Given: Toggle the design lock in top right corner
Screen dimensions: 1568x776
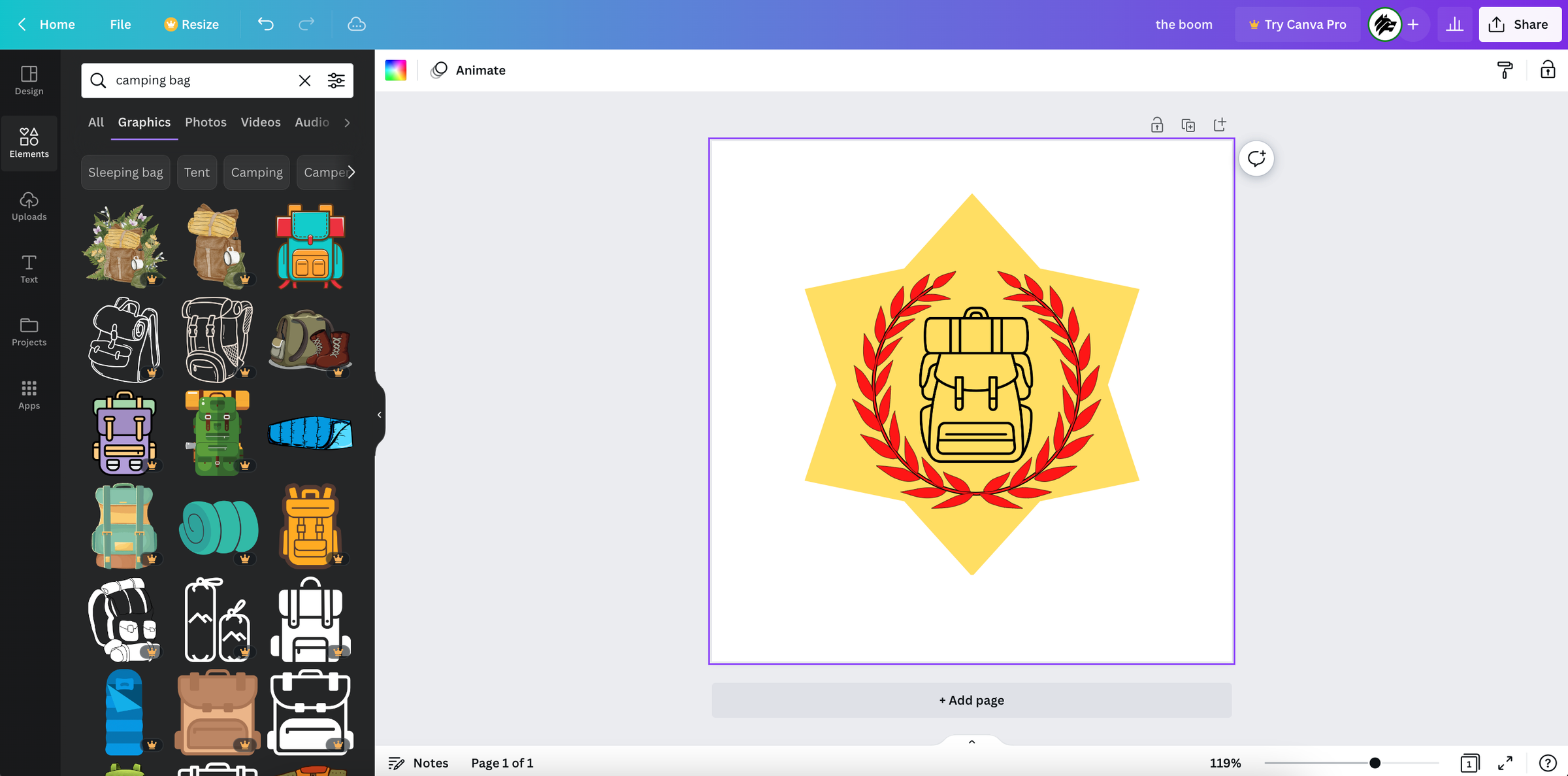Looking at the screenshot, I should (x=1547, y=70).
